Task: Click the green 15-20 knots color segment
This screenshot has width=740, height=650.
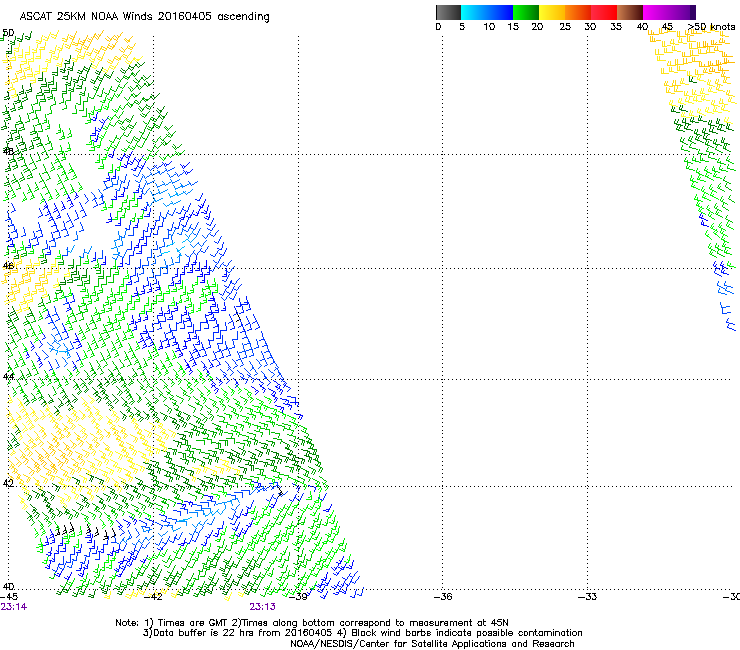Action: tap(526, 12)
